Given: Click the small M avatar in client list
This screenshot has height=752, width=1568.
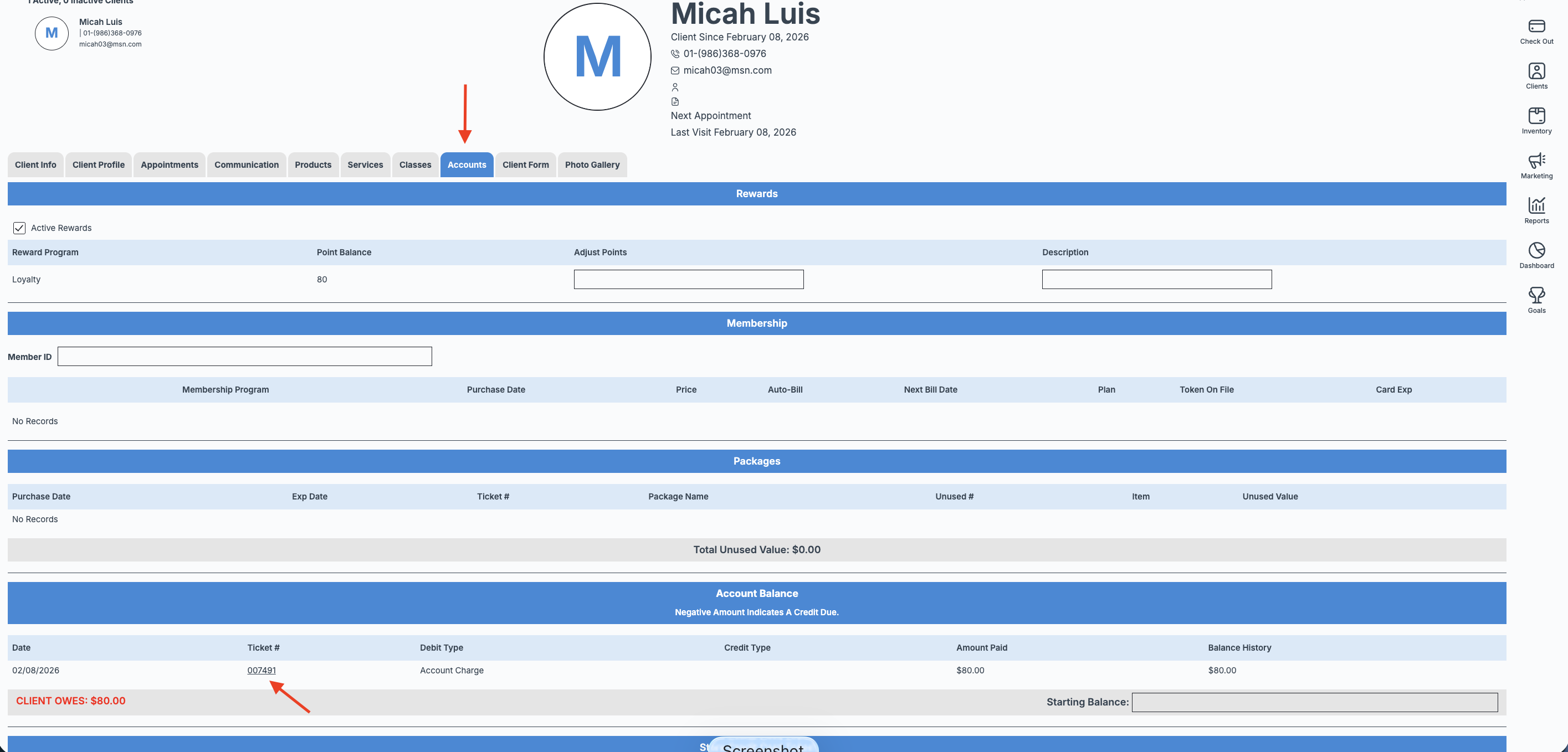Looking at the screenshot, I should pyautogui.click(x=52, y=33).
